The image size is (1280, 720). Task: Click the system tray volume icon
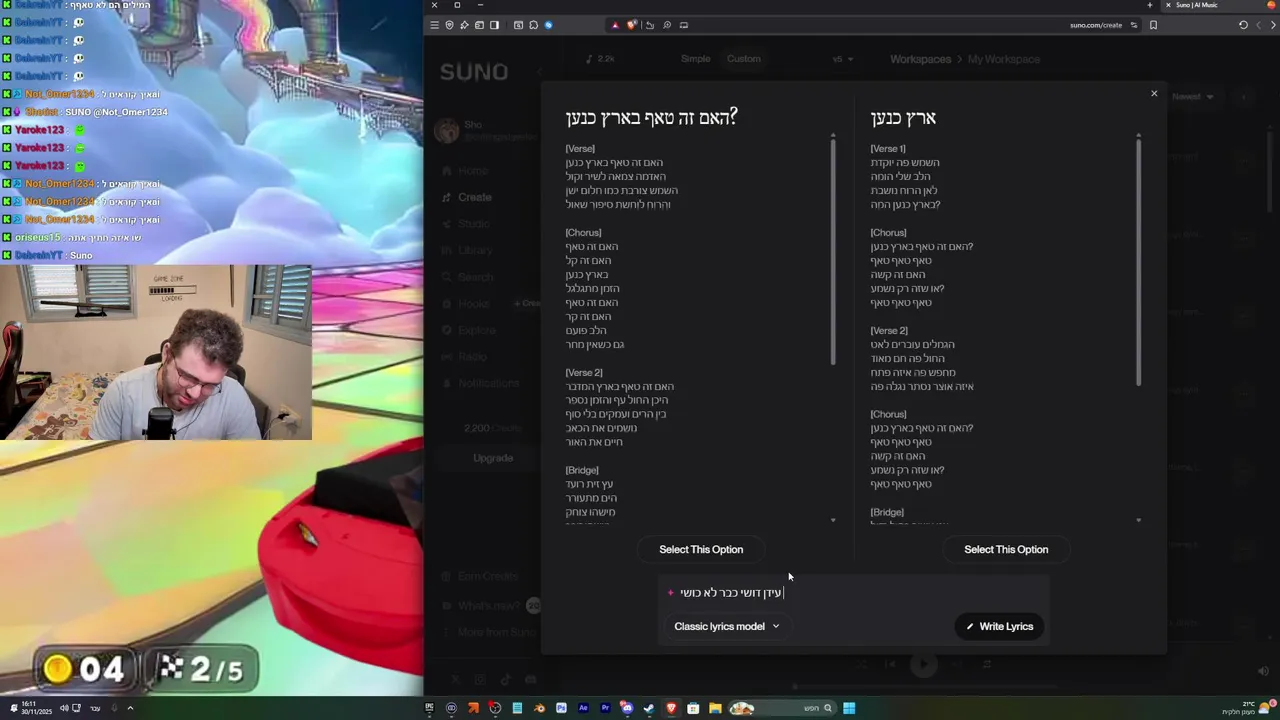point(64,708)
